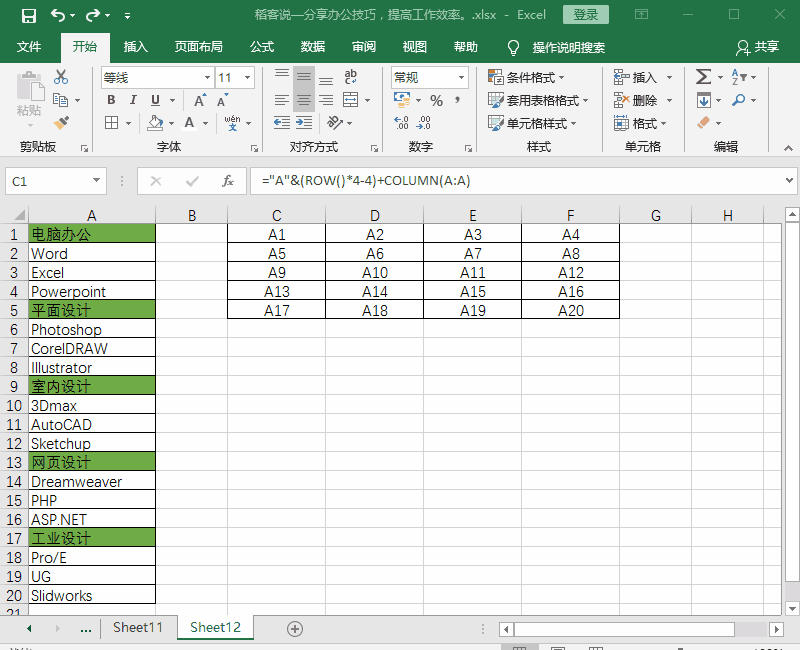Toggle Wrap Text icon
The image size is (800, 650).
coord(351,77)
